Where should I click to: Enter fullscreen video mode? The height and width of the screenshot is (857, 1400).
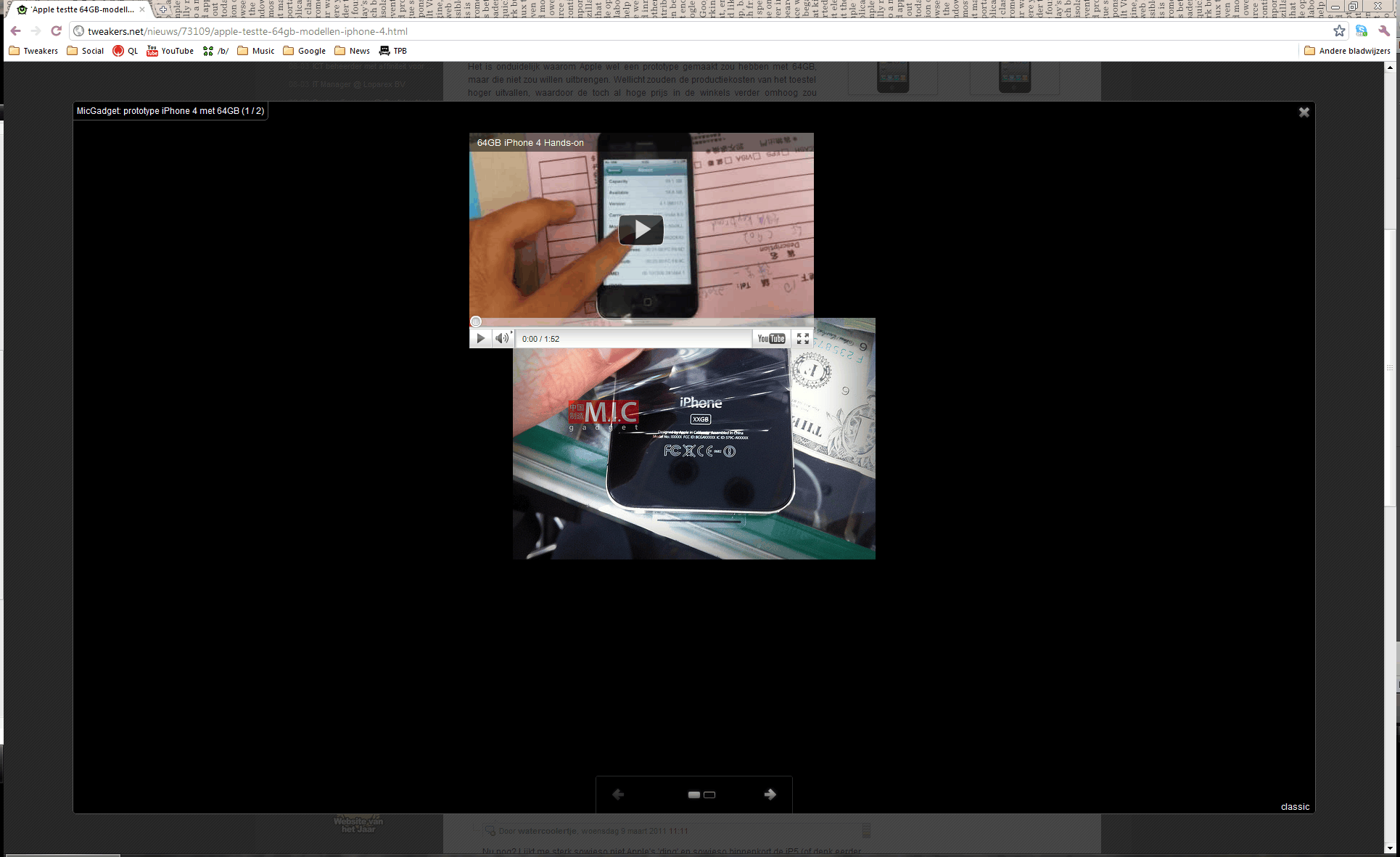tap(803, 338)
